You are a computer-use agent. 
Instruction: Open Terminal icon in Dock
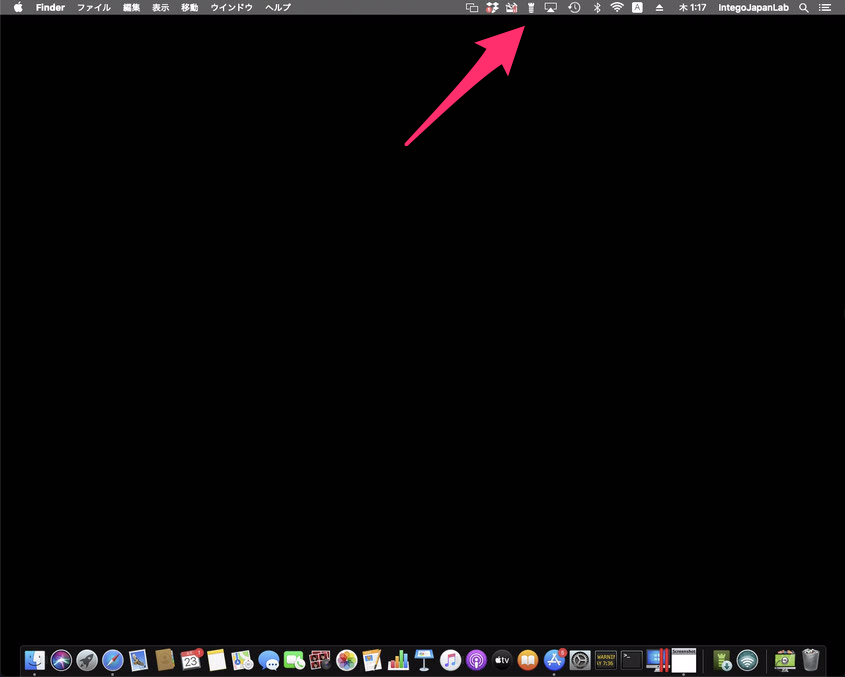[x=632, y=660]
